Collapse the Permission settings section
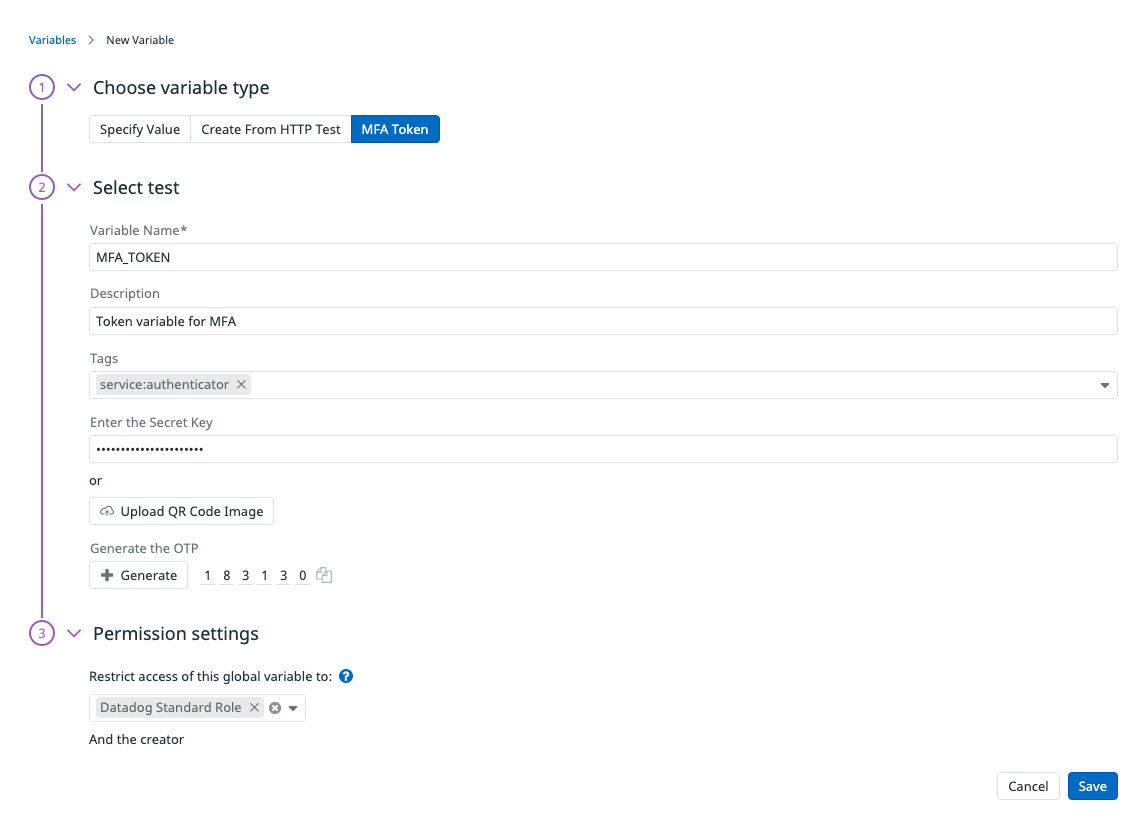This screenshot has width=1141, height=826. 73,633
